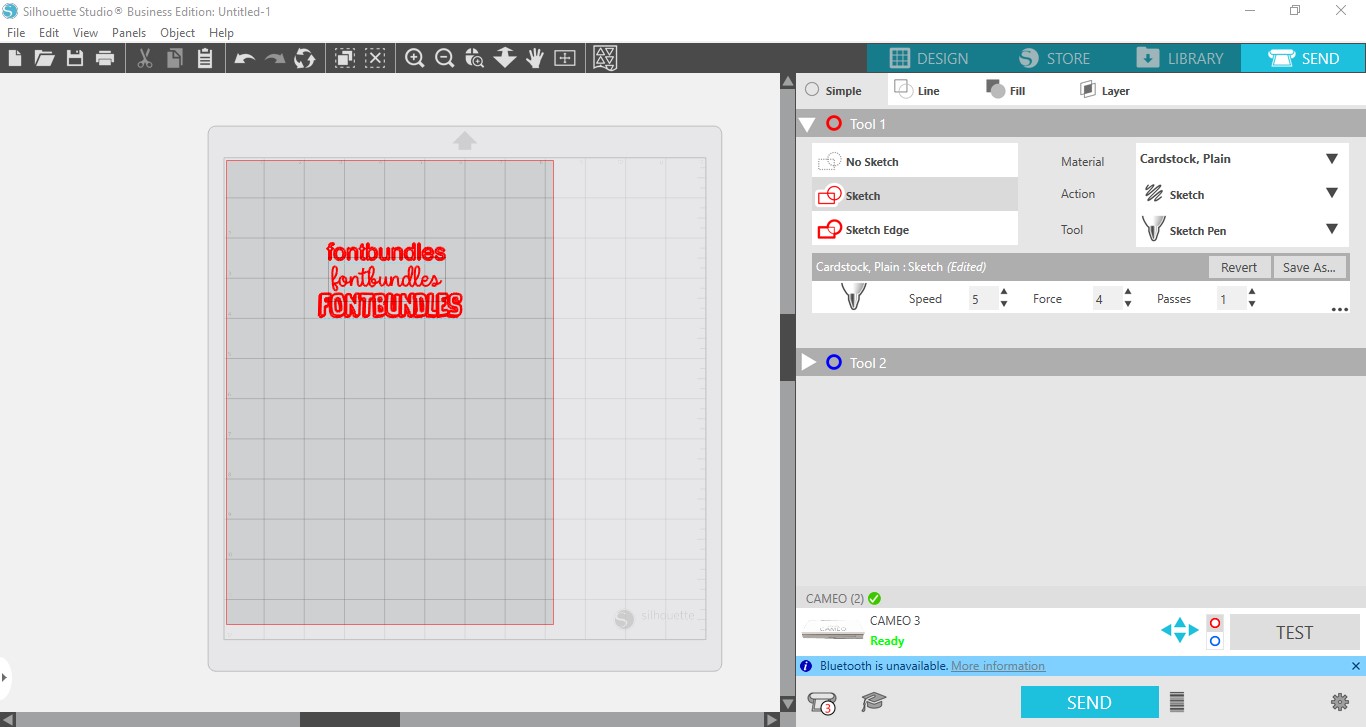Open the Tool dropdown showing Sketch Pen

tap(1242, 230)
